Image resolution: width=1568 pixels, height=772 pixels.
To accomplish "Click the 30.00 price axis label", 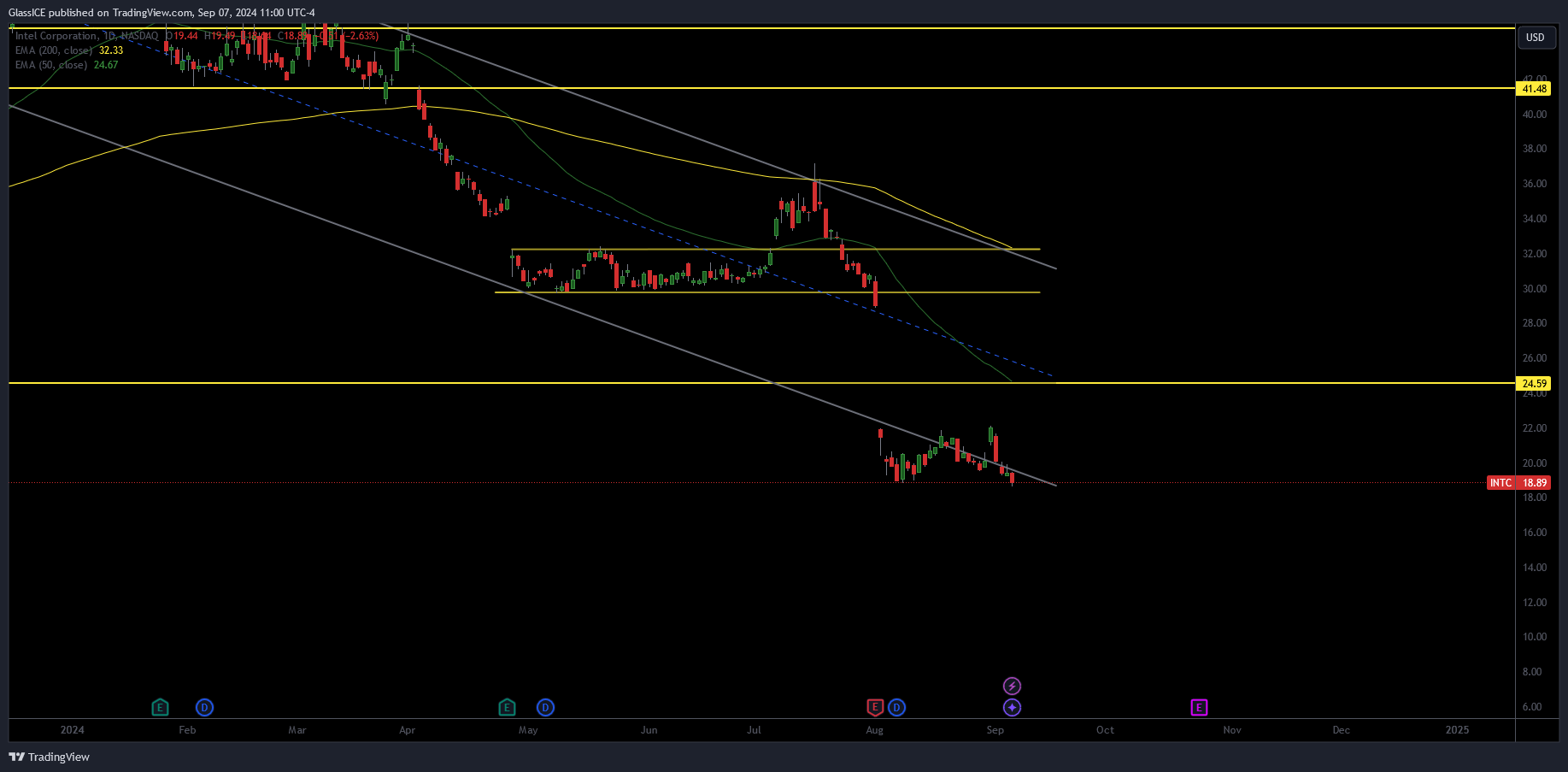I will click(1535, 289).
